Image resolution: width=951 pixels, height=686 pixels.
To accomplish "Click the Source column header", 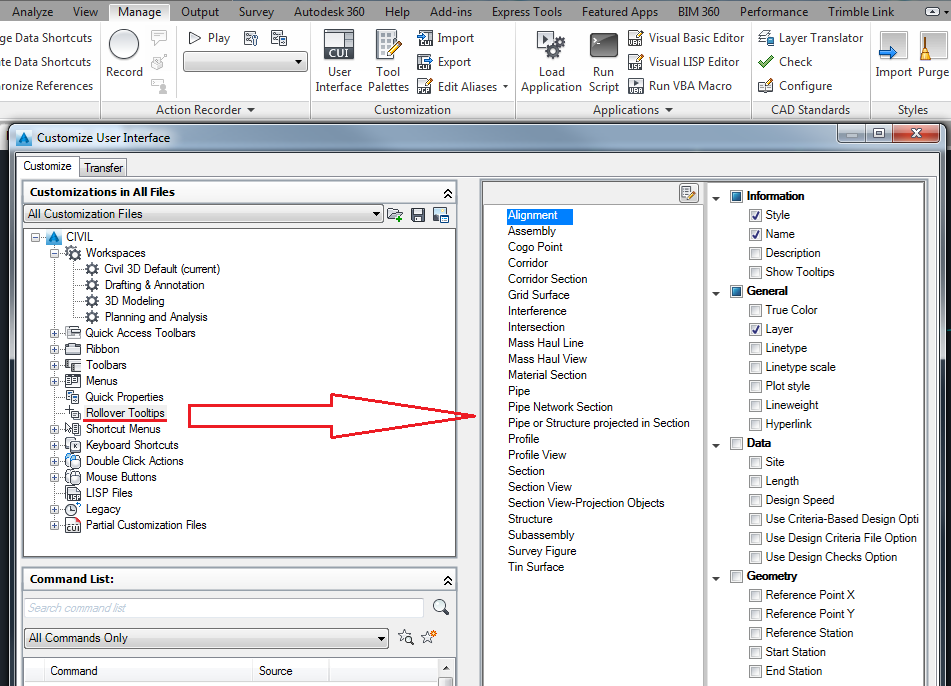I will [291, 671].
